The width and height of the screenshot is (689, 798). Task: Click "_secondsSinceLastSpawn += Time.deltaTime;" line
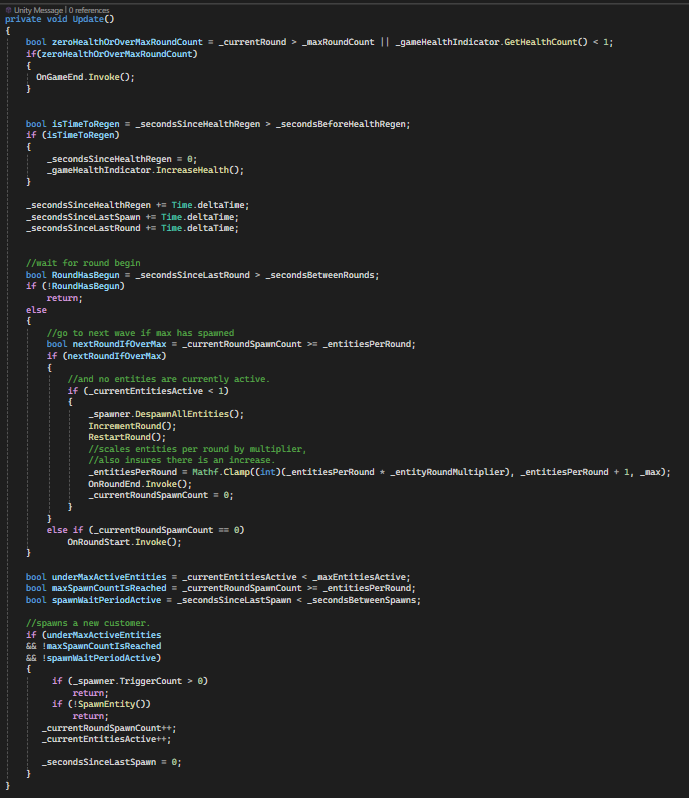tap(132, 217)
